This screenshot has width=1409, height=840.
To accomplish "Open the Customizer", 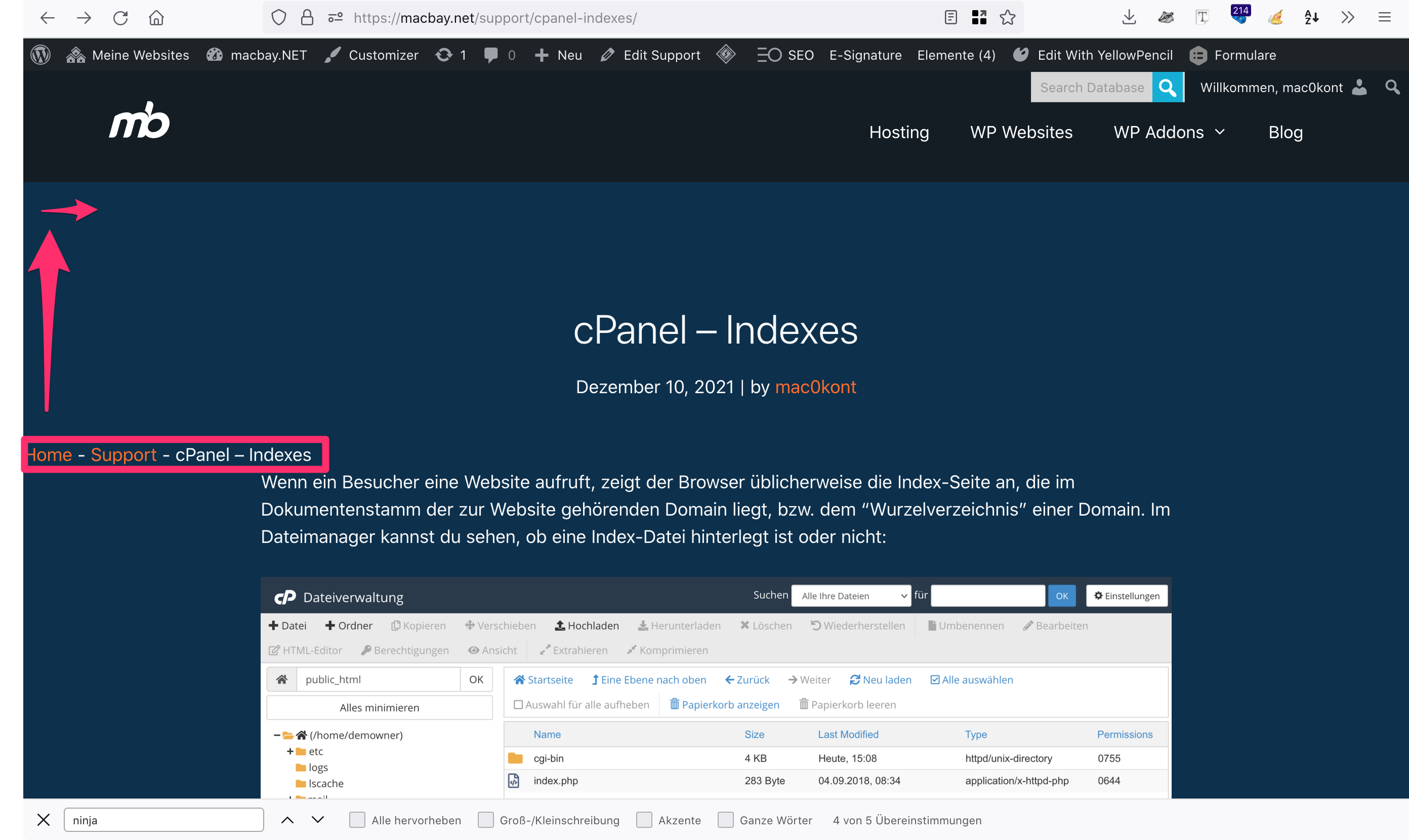I will (371, 55).
